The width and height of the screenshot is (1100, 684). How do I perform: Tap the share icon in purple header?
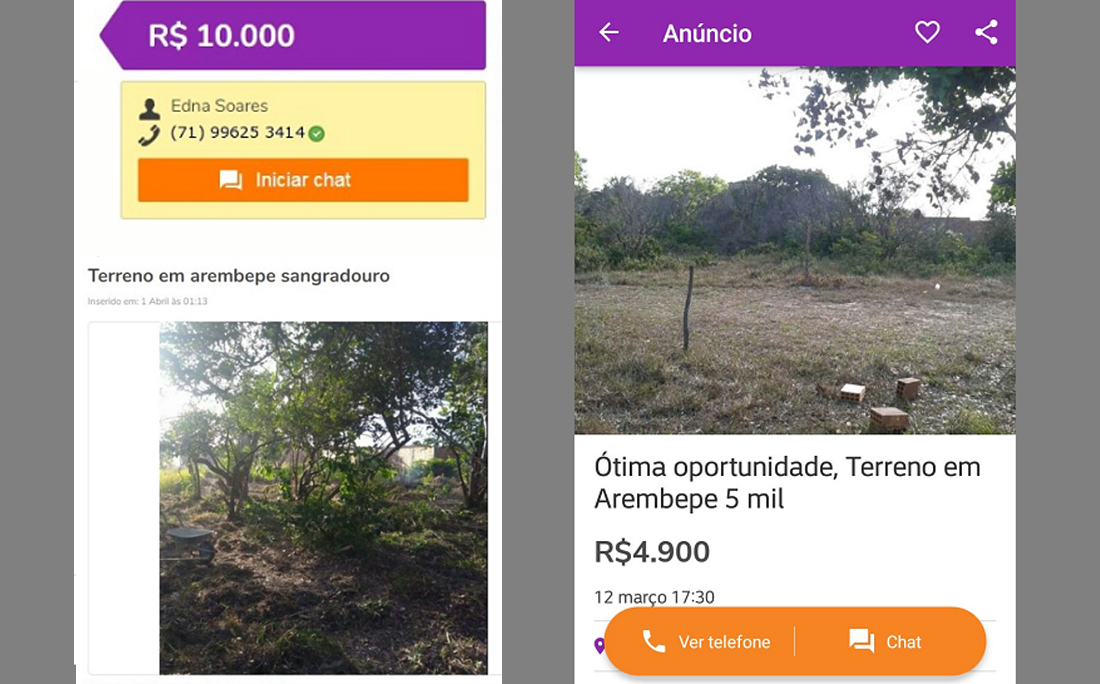(986, 33)
